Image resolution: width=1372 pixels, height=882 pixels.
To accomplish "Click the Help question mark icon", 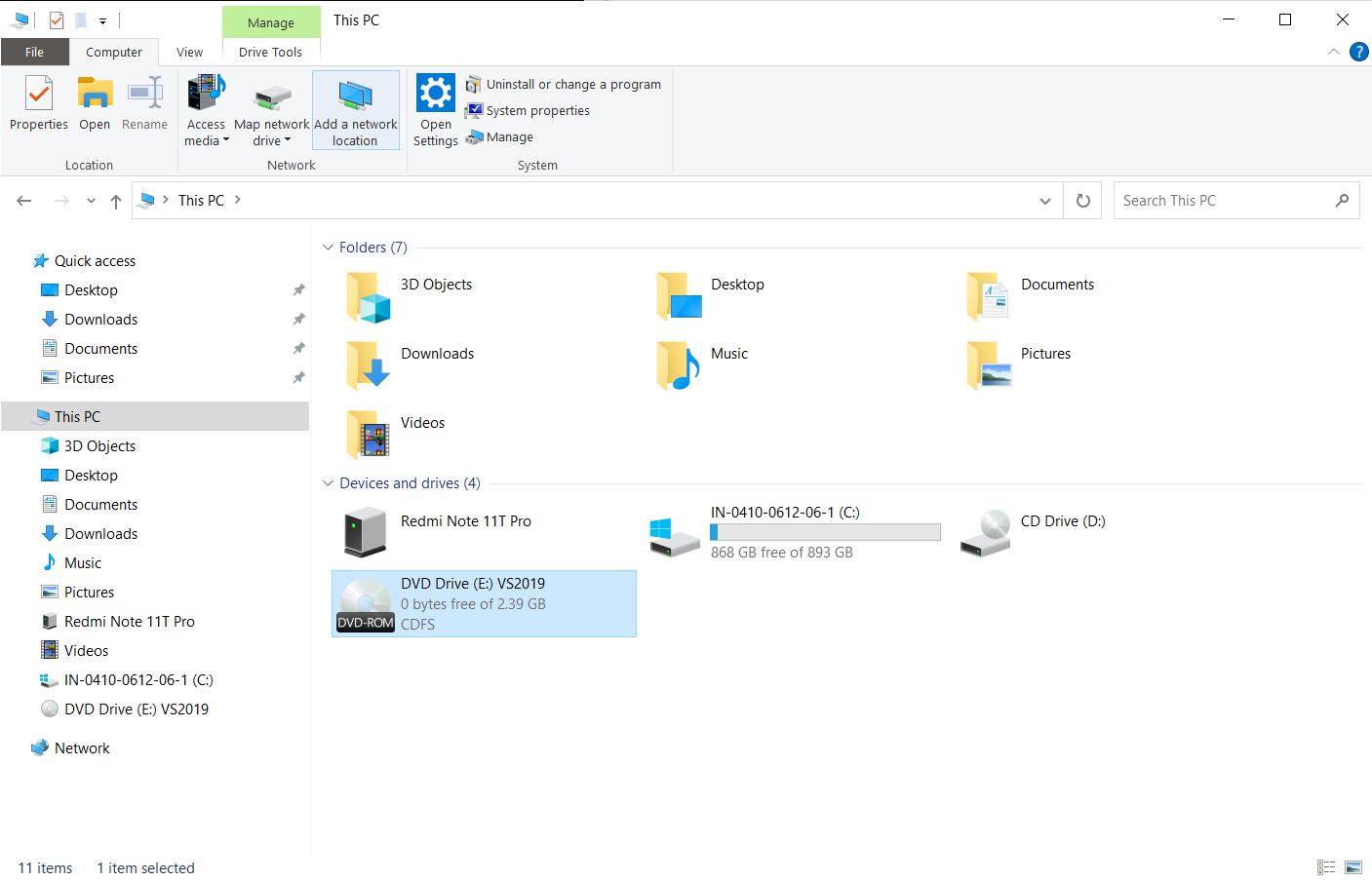I will point(1358,52).
